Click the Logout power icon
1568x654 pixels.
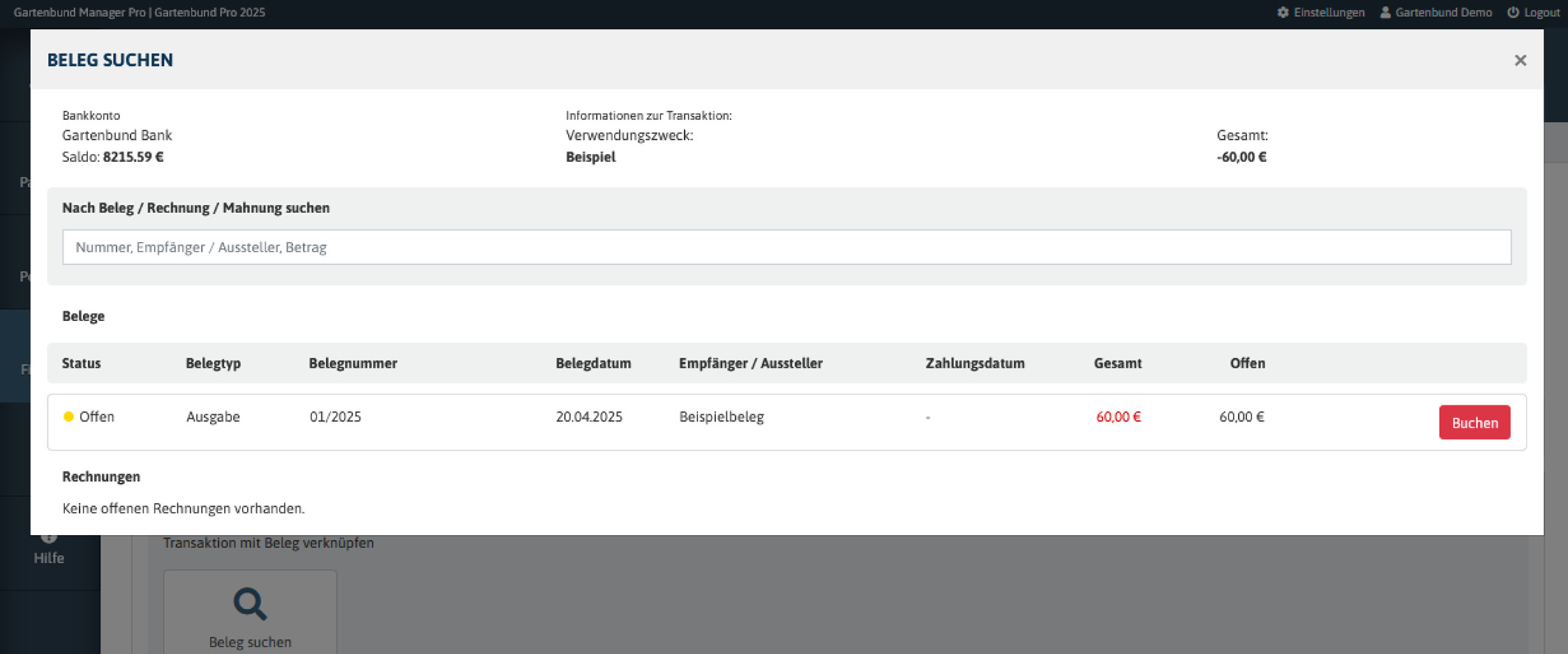click(1513, 13)
